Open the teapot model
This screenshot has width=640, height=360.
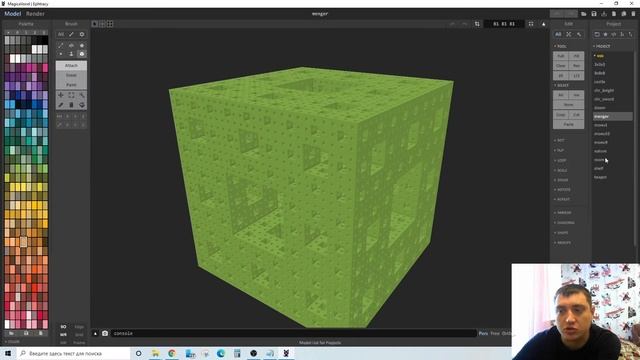[x=600, y=177]
